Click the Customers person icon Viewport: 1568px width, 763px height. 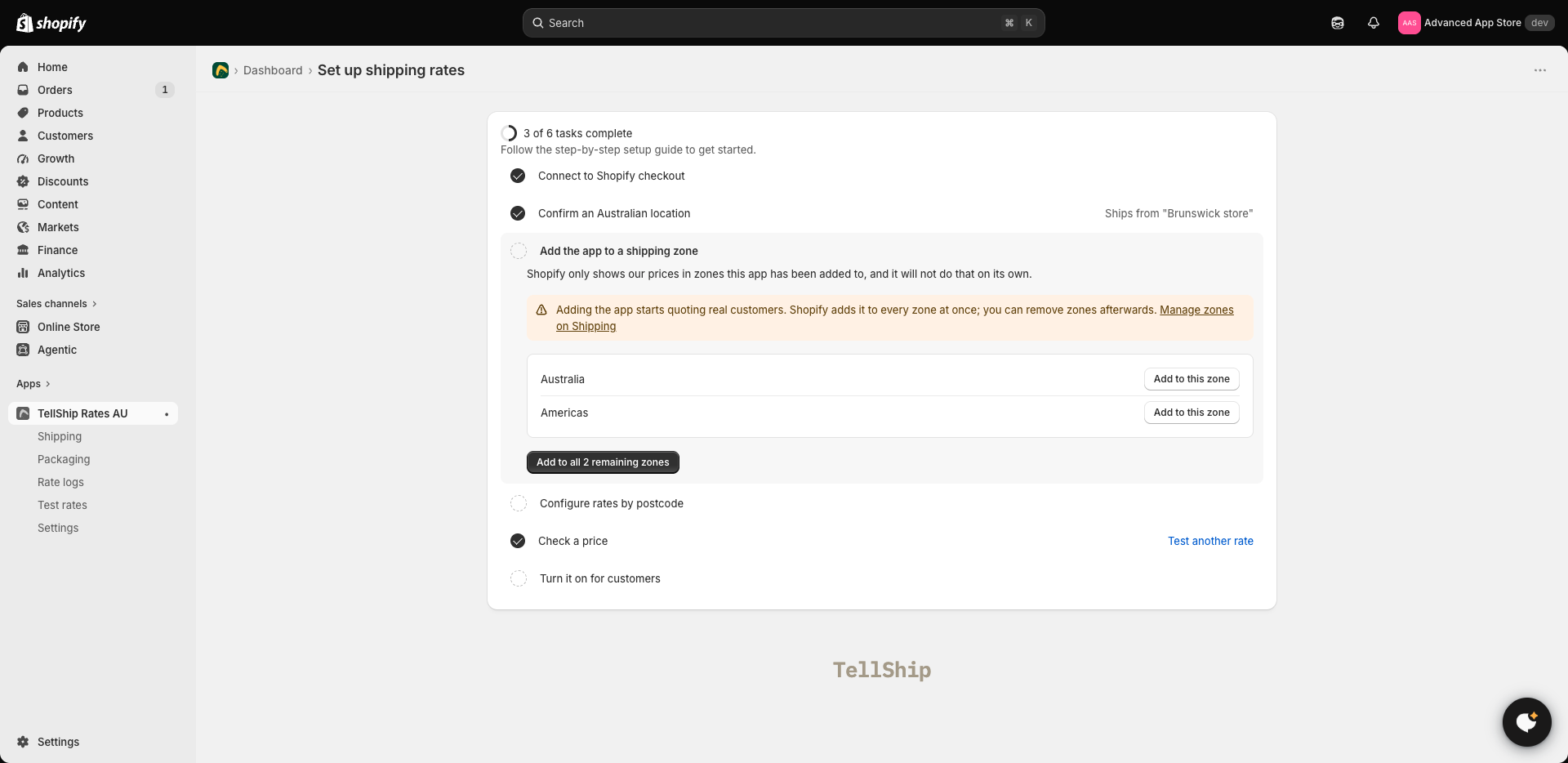(23, 136)
